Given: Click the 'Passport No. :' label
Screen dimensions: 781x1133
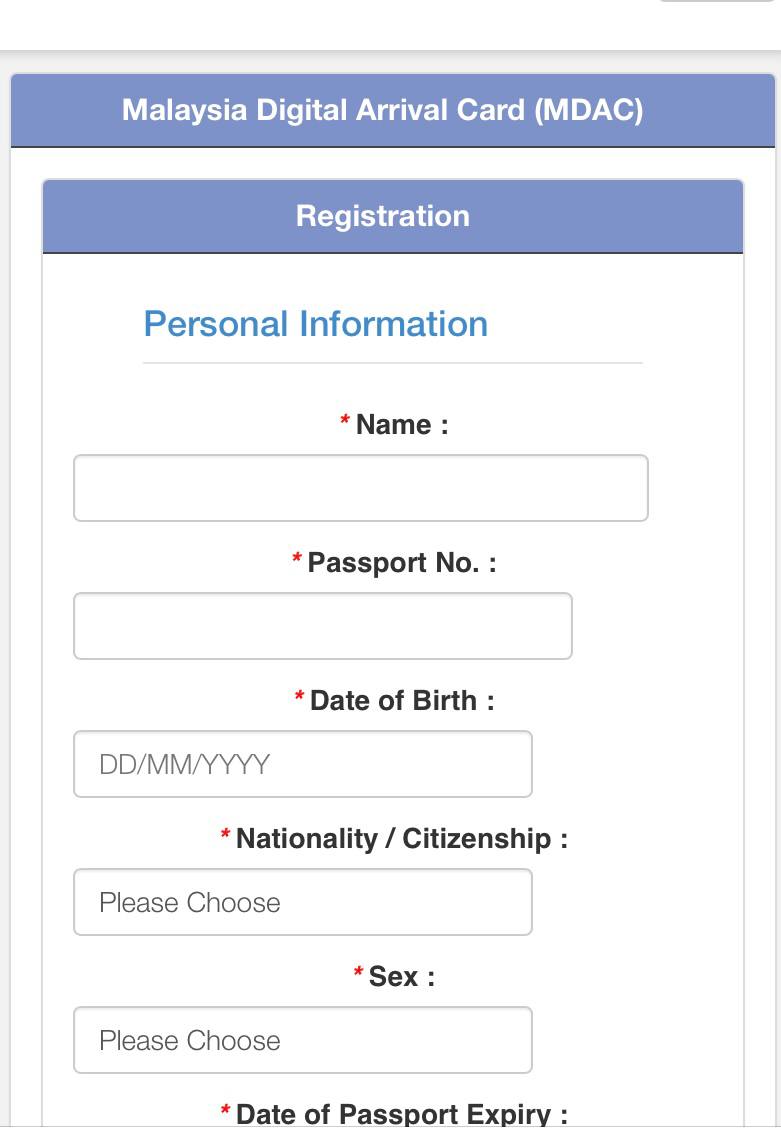Looking at the screenshot, I should pos(402,563).
